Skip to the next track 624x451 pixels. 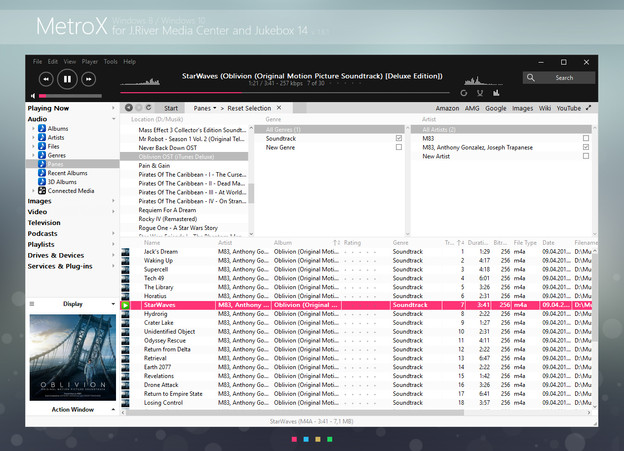[x=88, y=79]
